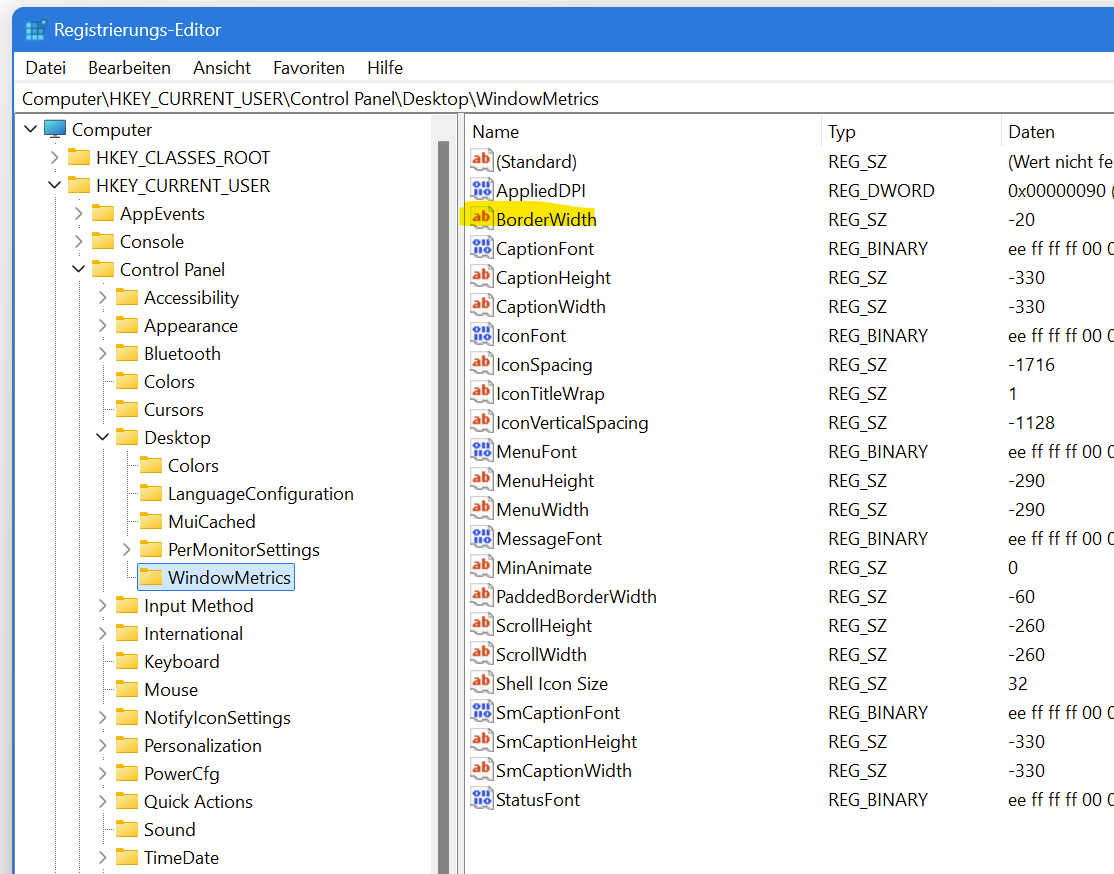Sort values by the Typ column header
Screen dimensions: 1114x874
911,131
